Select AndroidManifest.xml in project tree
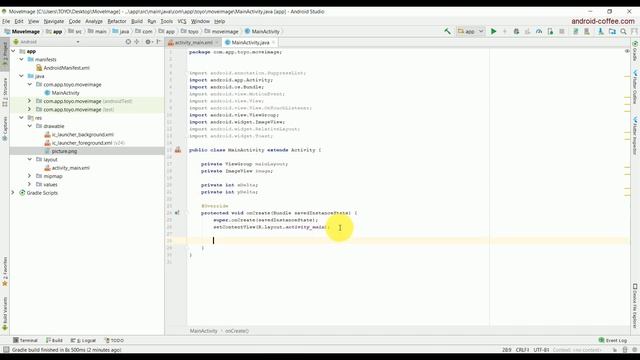640x360 pixels. [63, 68]
